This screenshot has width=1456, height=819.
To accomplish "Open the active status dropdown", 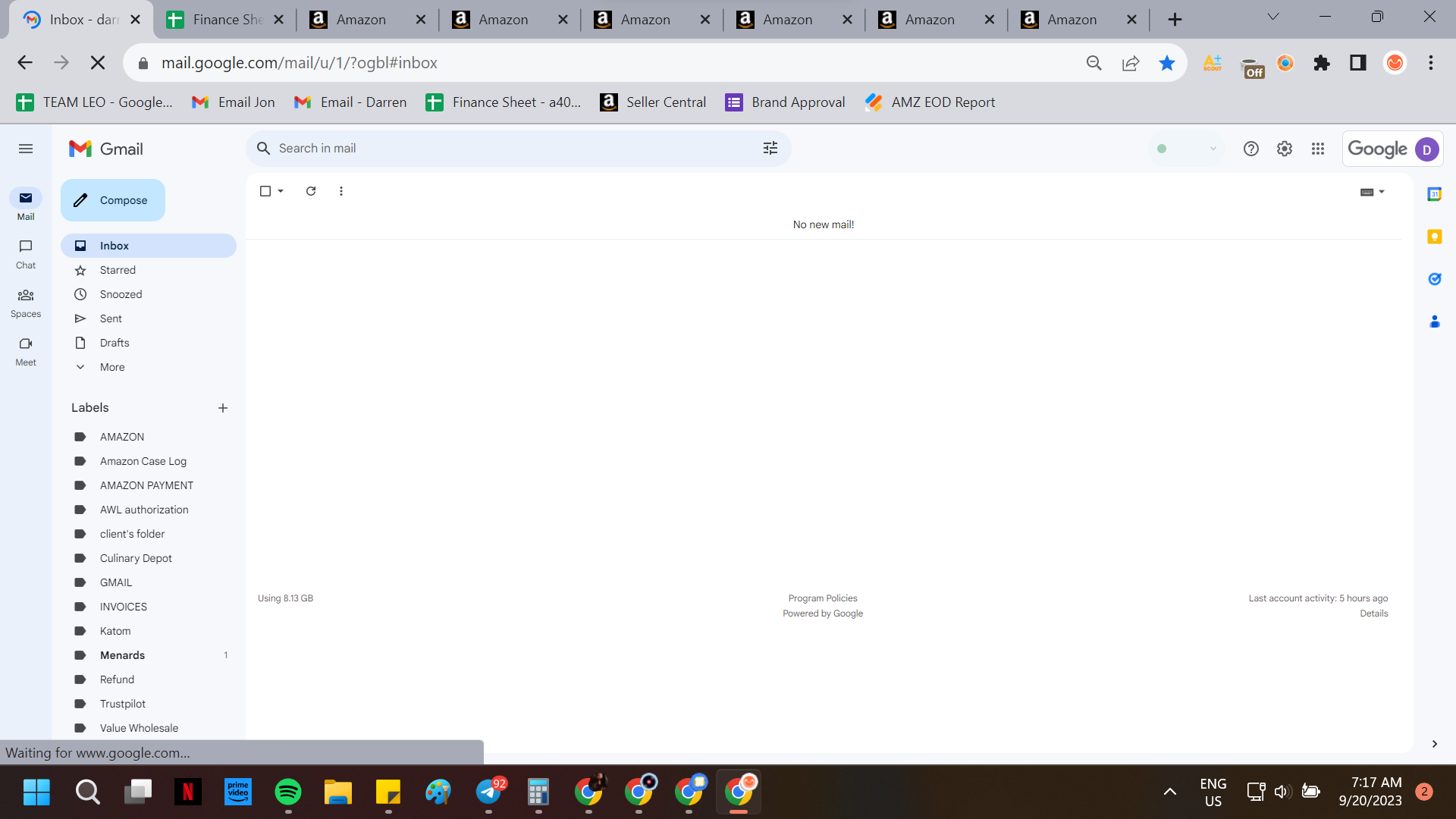I will [x=1187, y=149].
